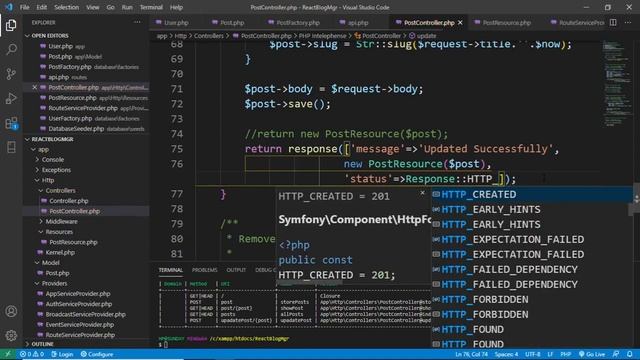This screenshot has width=640, height=360.
Task: Select HTTP_CREATED suggestion in autocomplete list
Action: (x=532, y=194)
